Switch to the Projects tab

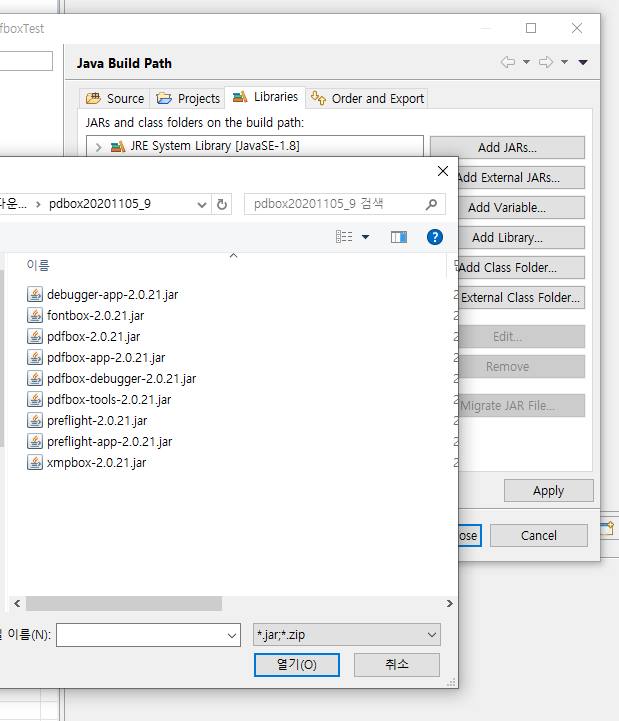pos(187,98)
